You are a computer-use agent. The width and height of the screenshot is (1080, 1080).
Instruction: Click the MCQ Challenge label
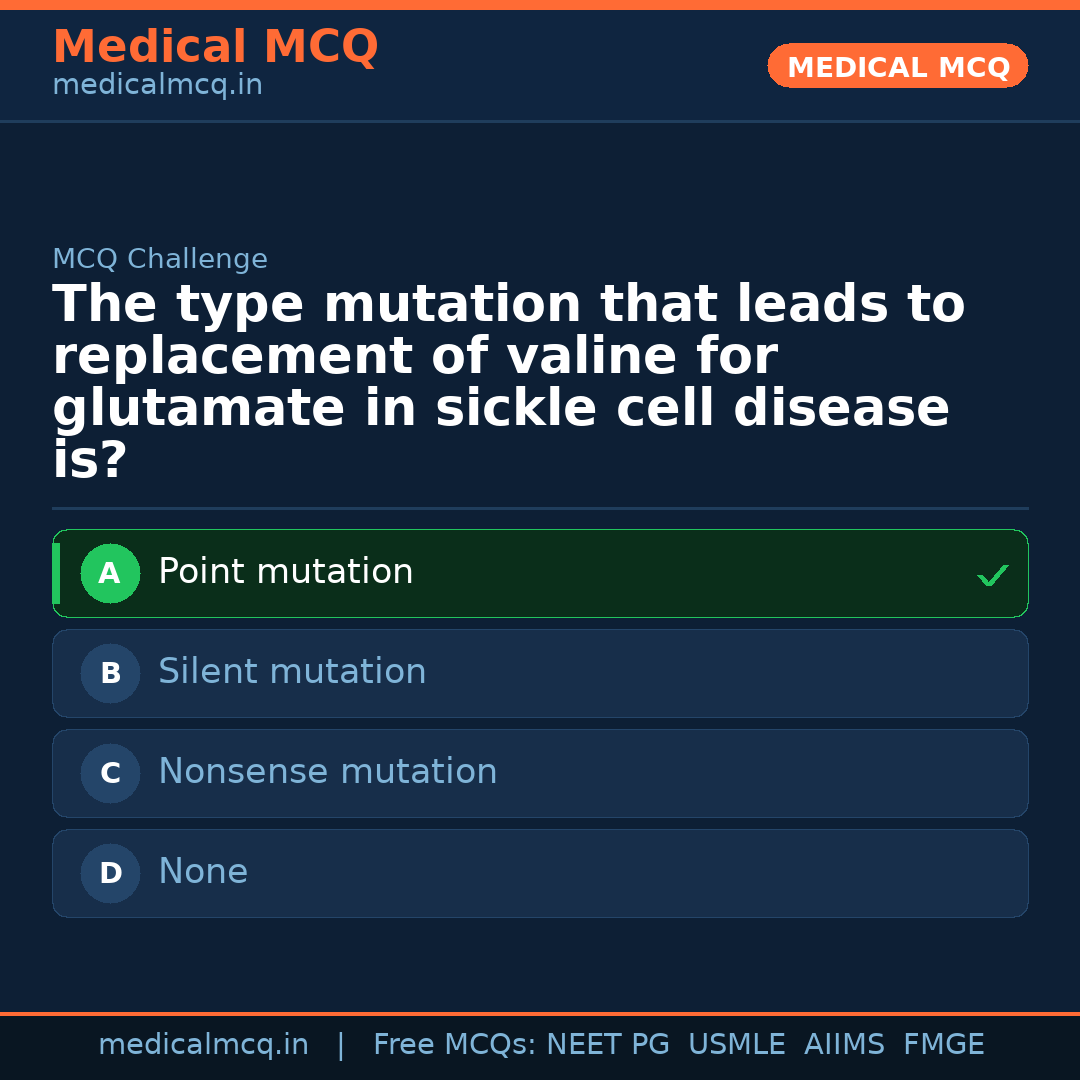point(160,260)
